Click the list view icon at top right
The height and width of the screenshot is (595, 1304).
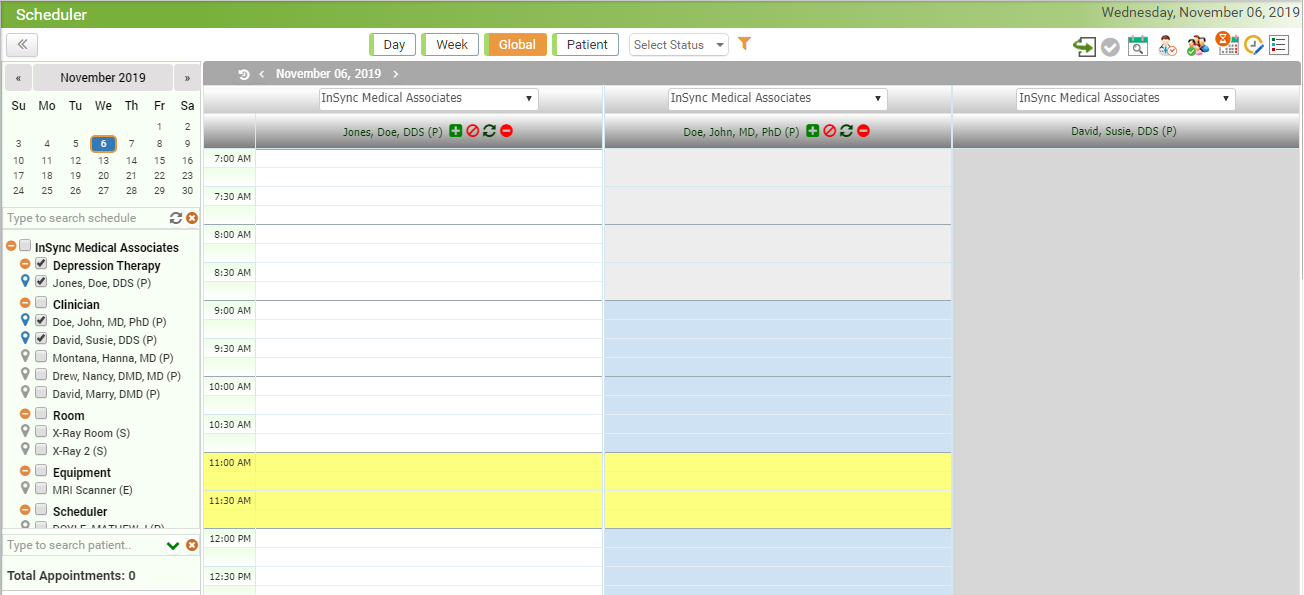pyautogui.click(x=1279, y=45)
